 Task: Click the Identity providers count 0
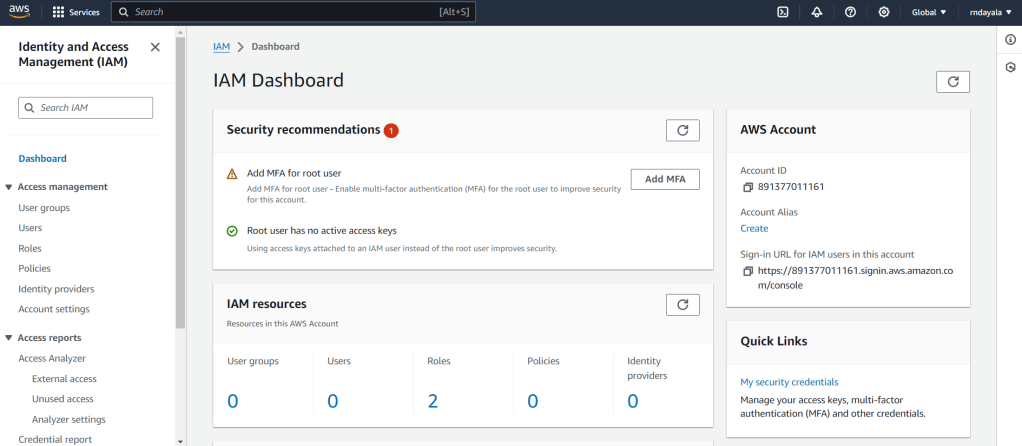click(633, 401)
